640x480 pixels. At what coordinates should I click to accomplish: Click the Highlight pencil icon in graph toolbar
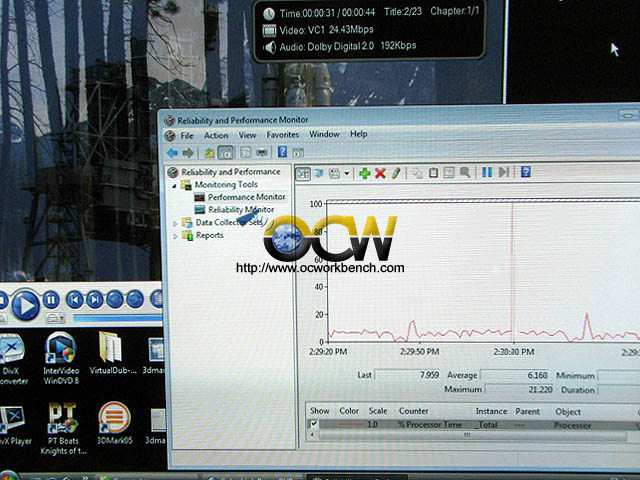396,173
